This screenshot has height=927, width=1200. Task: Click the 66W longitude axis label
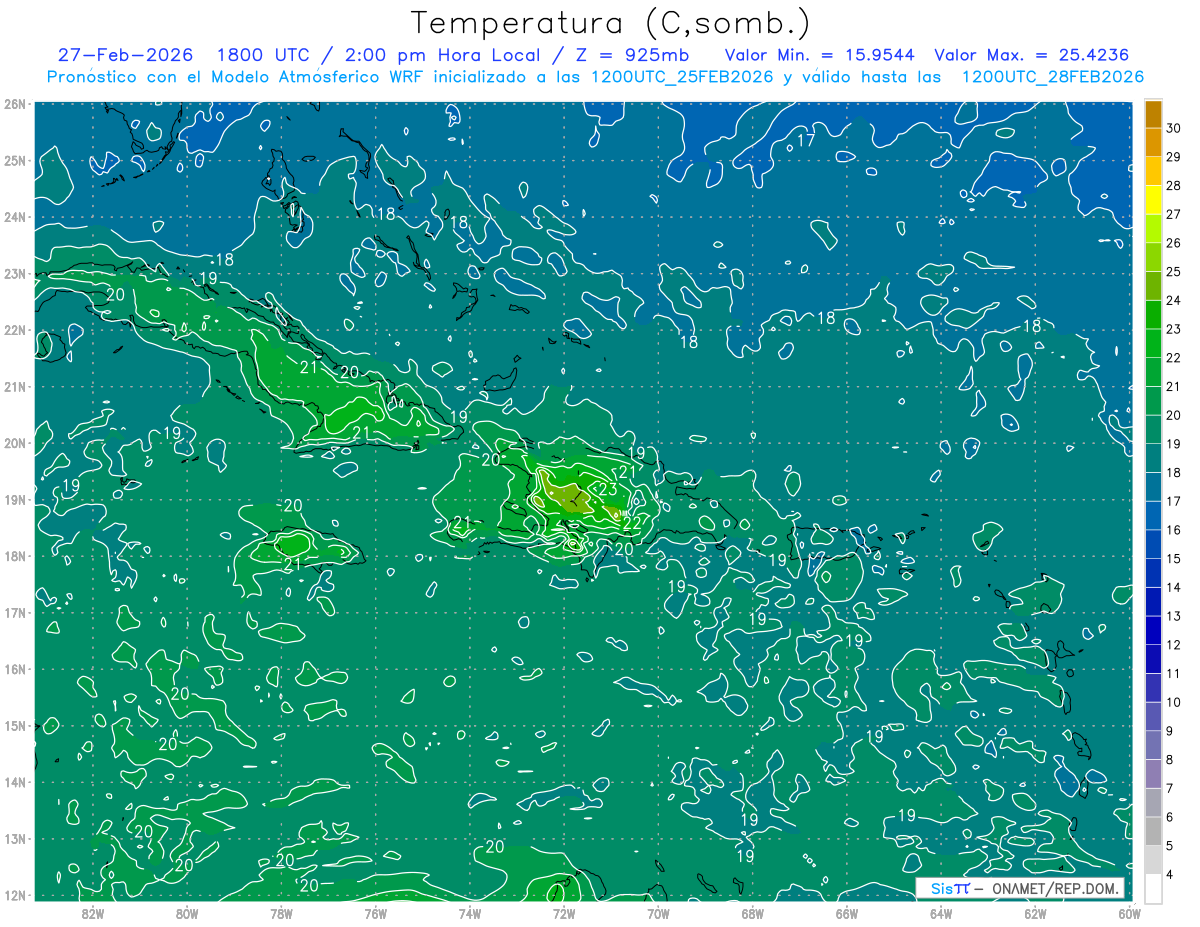(x=846, y=912)
